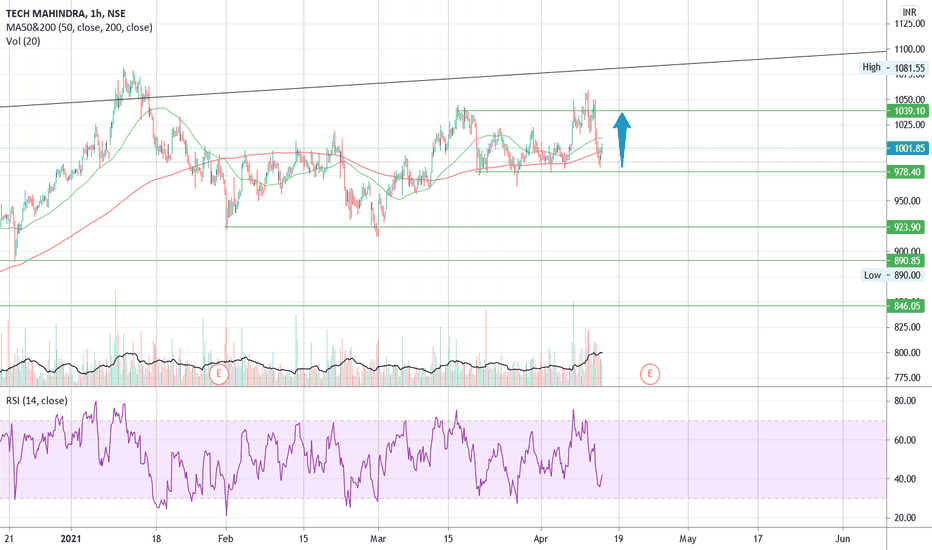Click the High 1081.55 label

pos(893,68)
